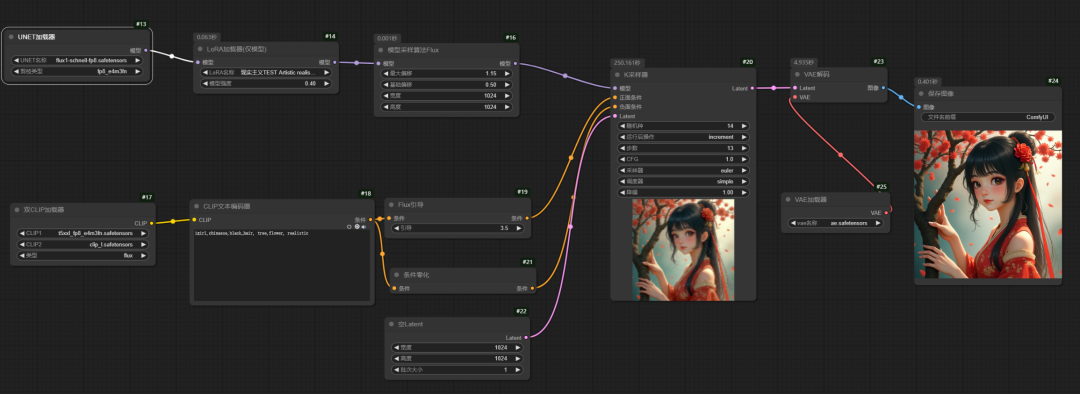
Task: Click speaker icon in CLIP文本编码器 node
Action: [x=364, y=227]
